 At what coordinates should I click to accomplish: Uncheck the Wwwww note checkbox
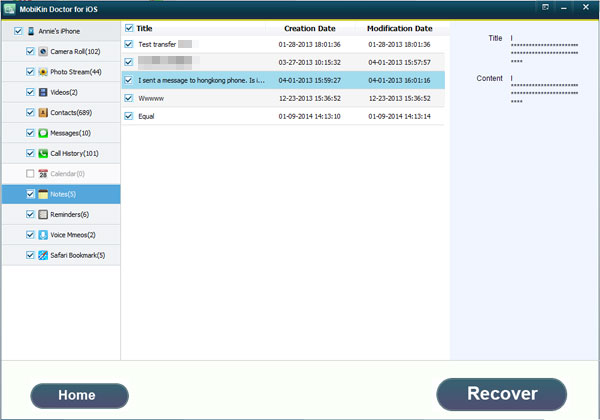(x=129, y=98)
